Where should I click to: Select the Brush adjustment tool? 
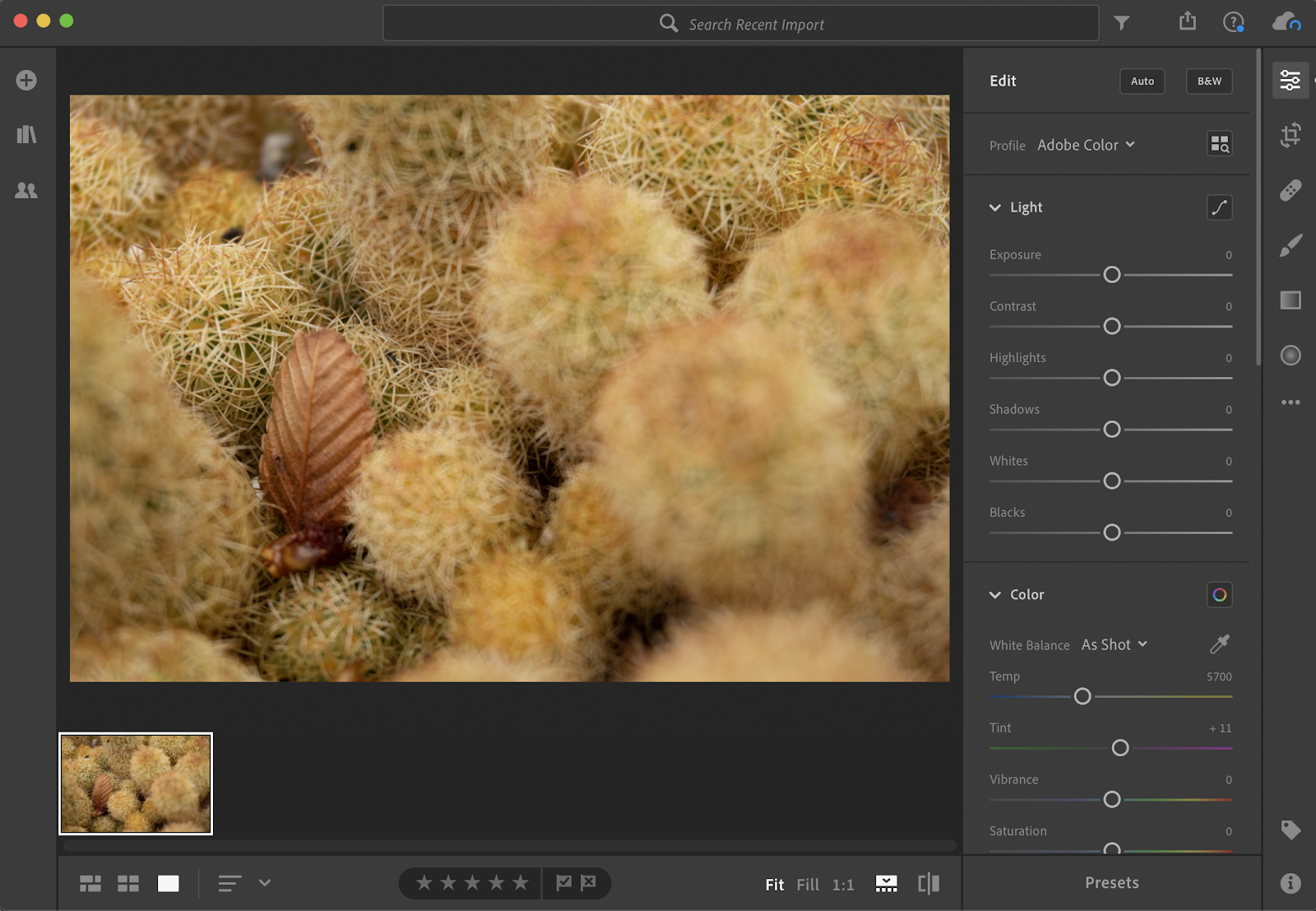coord(1290,245)
